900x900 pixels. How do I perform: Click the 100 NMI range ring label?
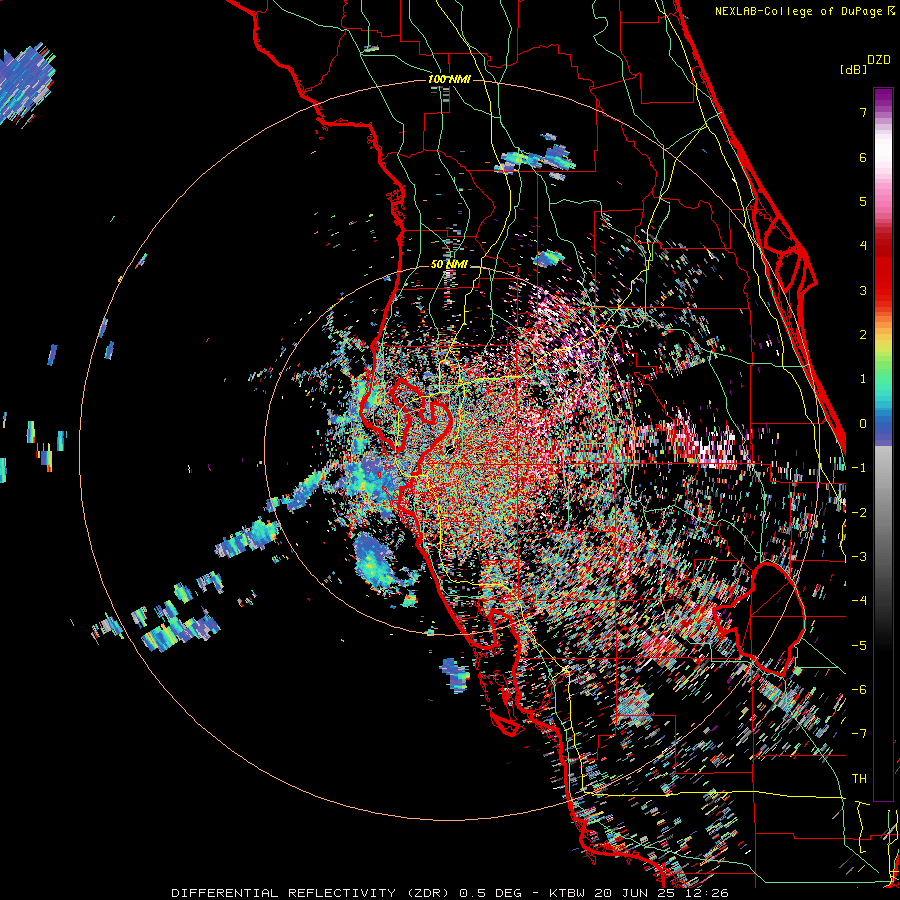[x=449, y=79]
